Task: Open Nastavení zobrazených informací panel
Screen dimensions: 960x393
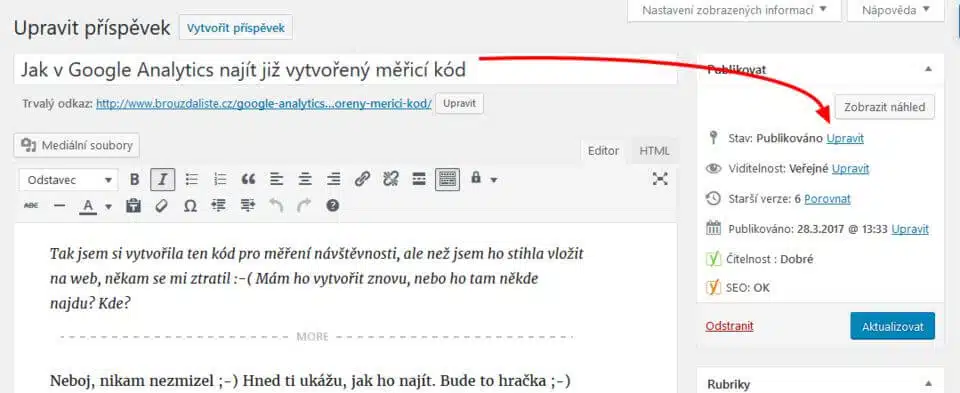Action: 734,10
